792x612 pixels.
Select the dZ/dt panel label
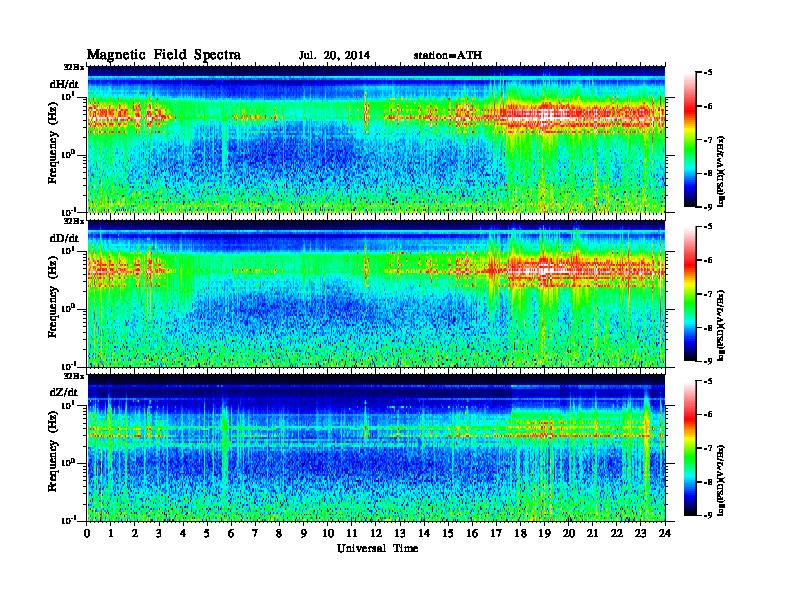coord(64,392)
